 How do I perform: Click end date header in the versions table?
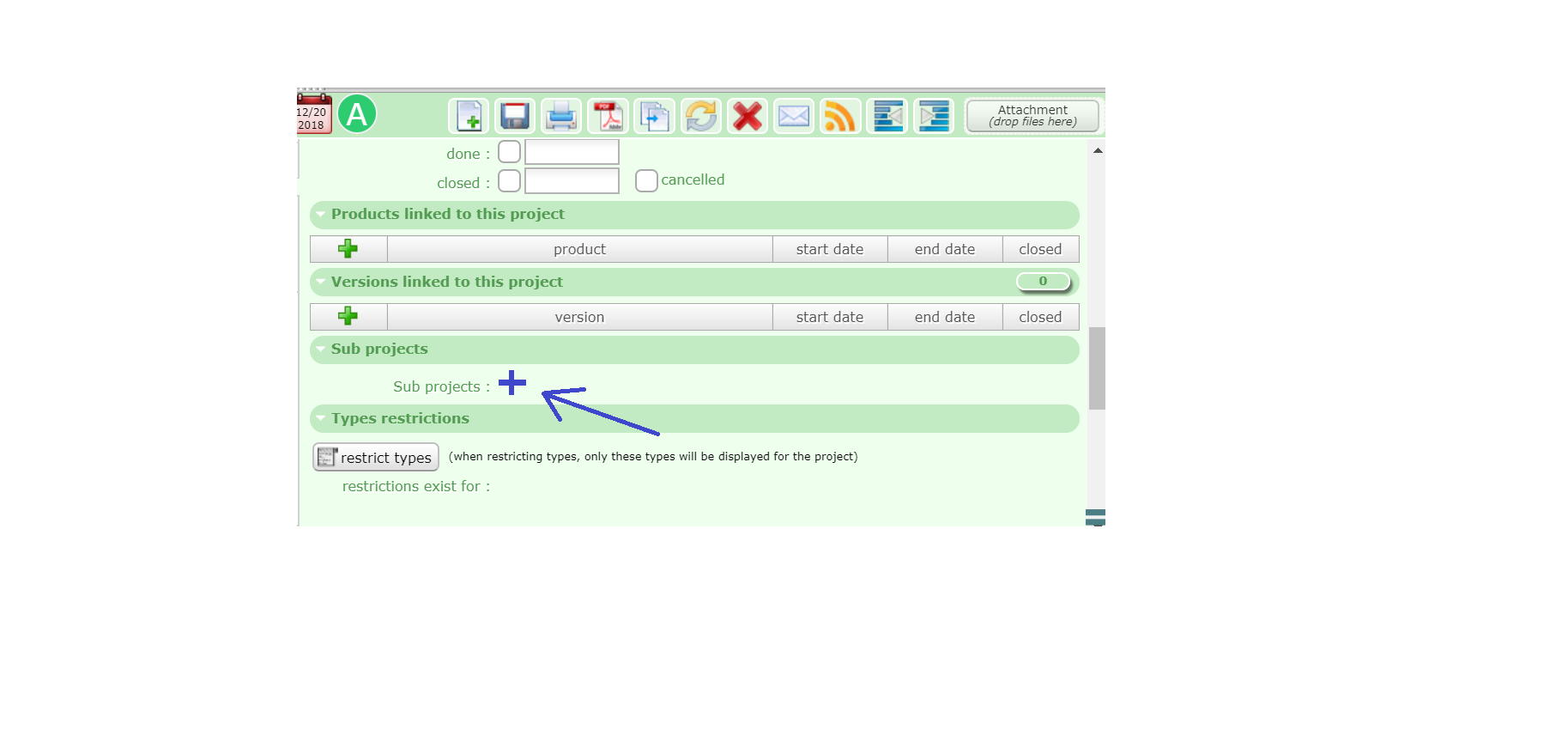click(x=945, y=317)
